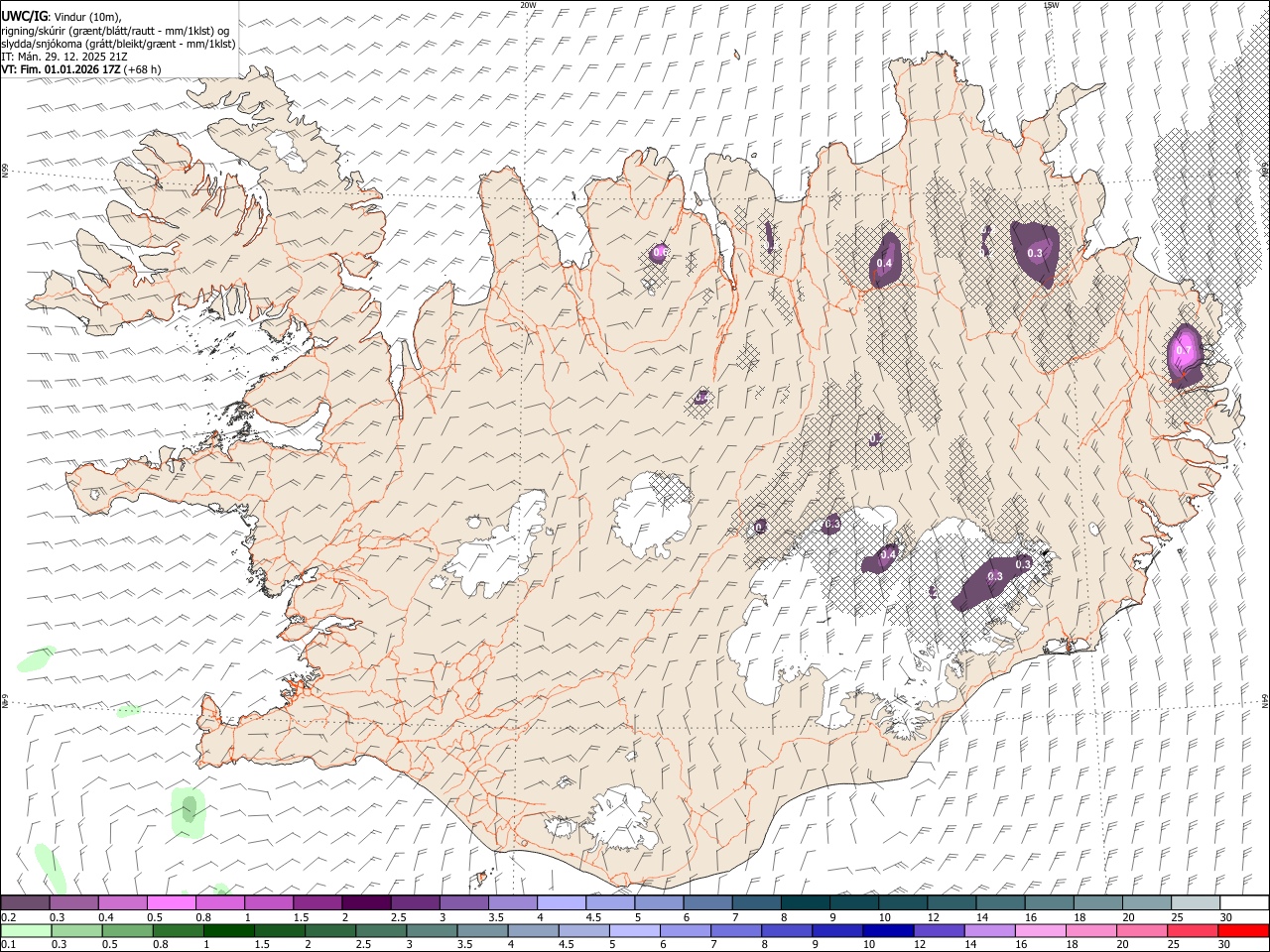Click the '0.1' label of the rain scale
Viewport: 1270px width, 952px height.
(x=8, y=944)
